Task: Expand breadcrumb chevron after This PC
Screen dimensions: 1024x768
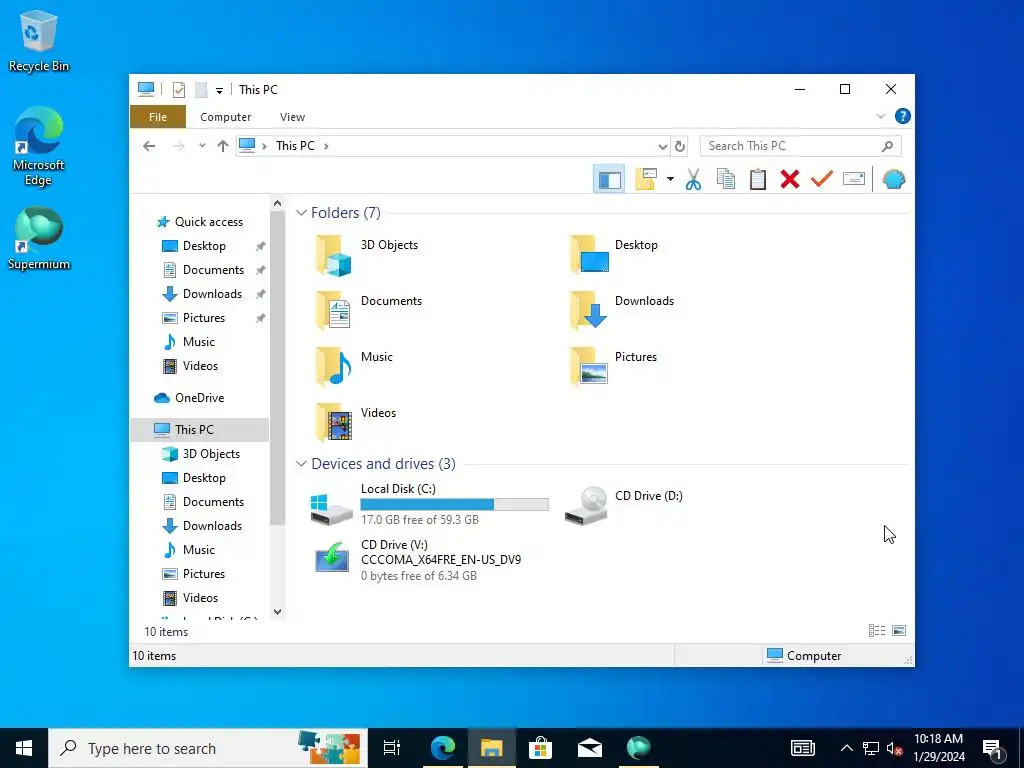Action: [326, 146]
